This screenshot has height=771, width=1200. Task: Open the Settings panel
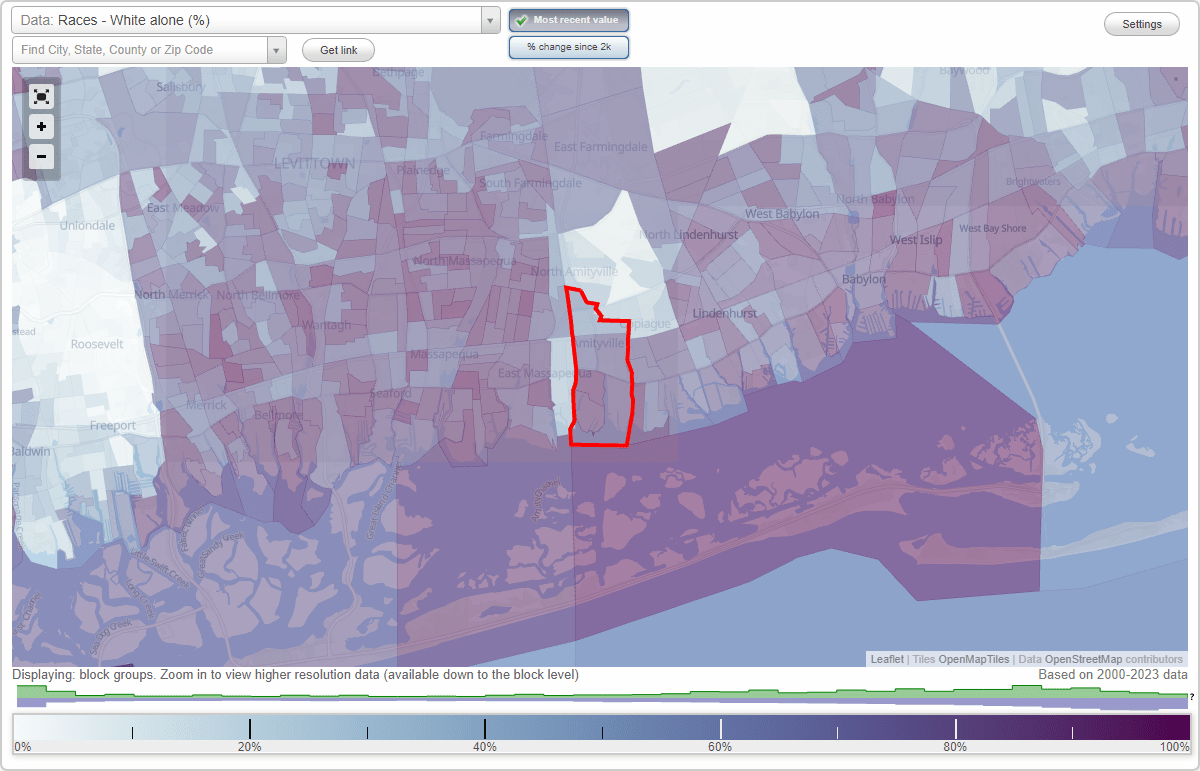1141,23
